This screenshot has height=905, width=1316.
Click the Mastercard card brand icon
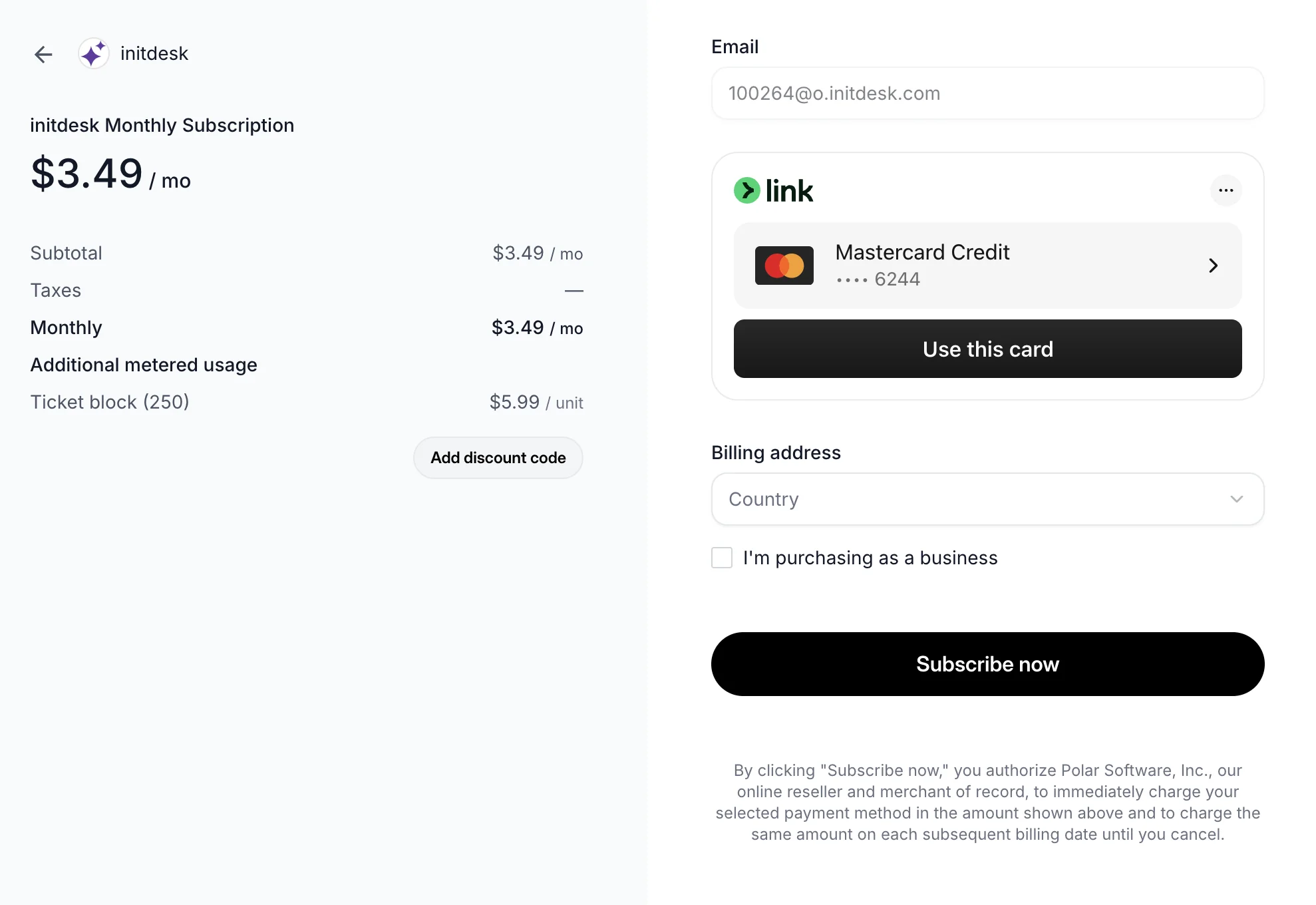pyautogui.click(x=784, y=265)
